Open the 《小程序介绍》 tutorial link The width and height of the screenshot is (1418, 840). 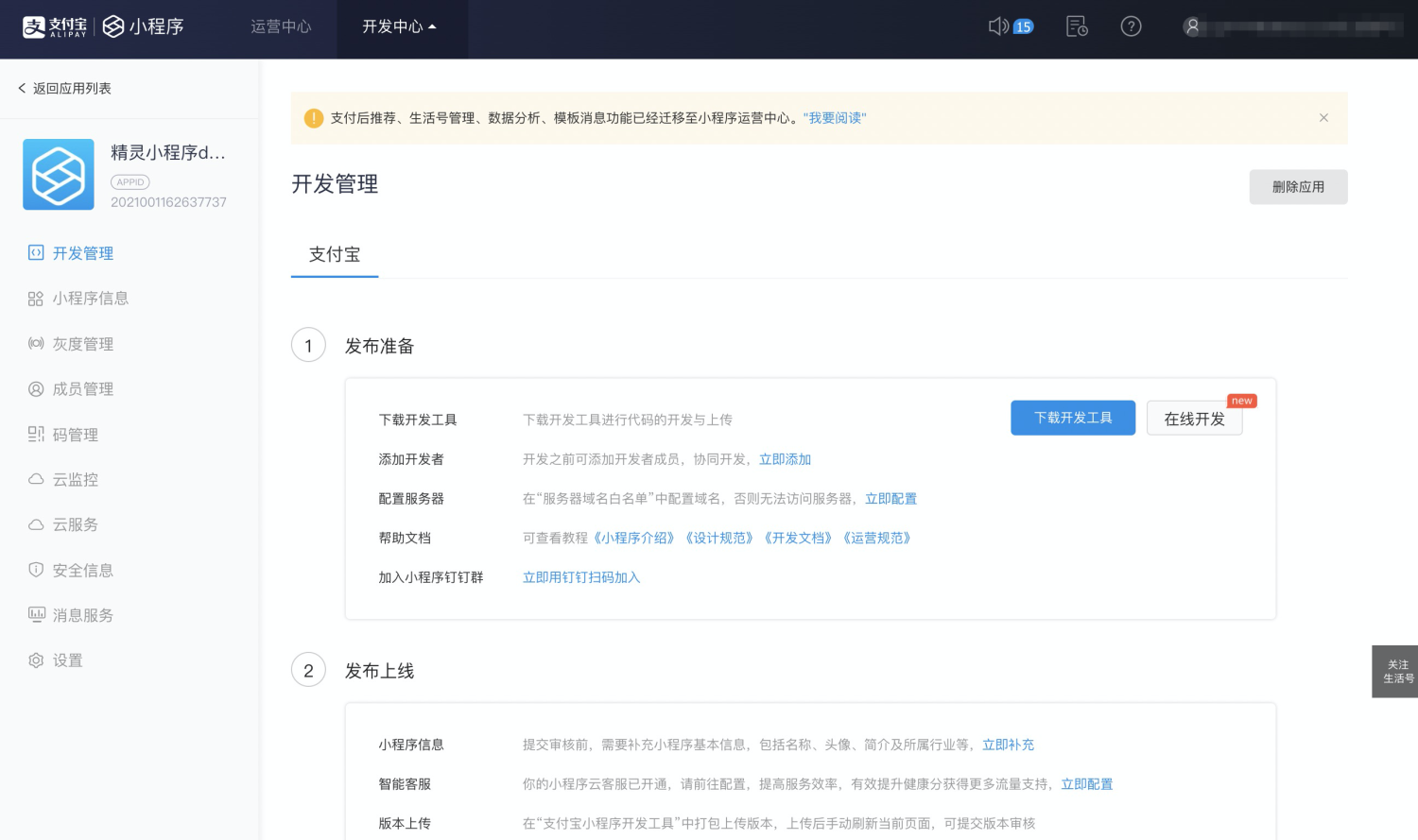[x=634, y=538]
